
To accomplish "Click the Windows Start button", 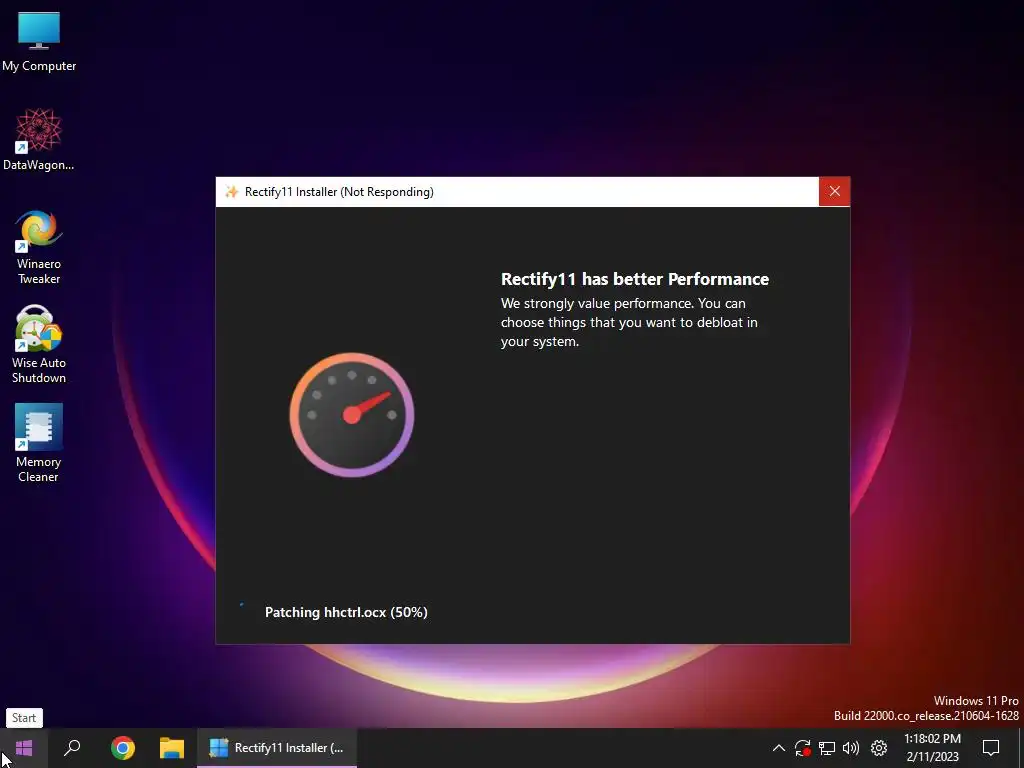I will click(24, 748).
